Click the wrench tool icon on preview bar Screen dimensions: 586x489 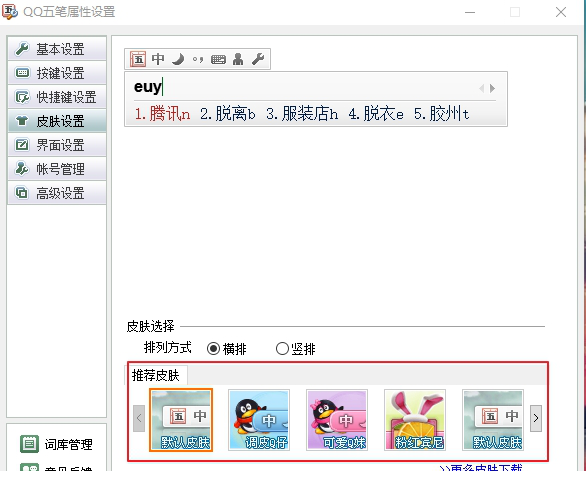(258, 59)
